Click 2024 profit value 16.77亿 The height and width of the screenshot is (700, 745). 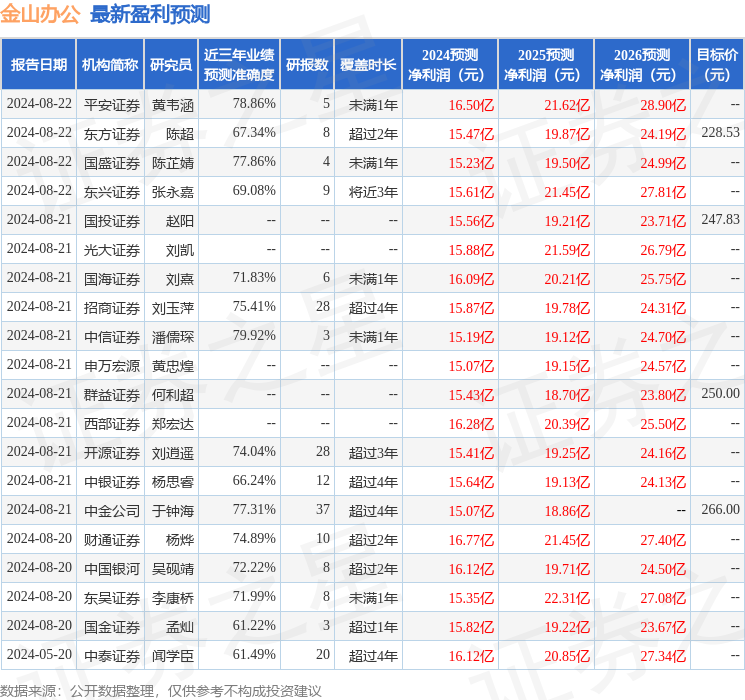click(x=471, y=540)
